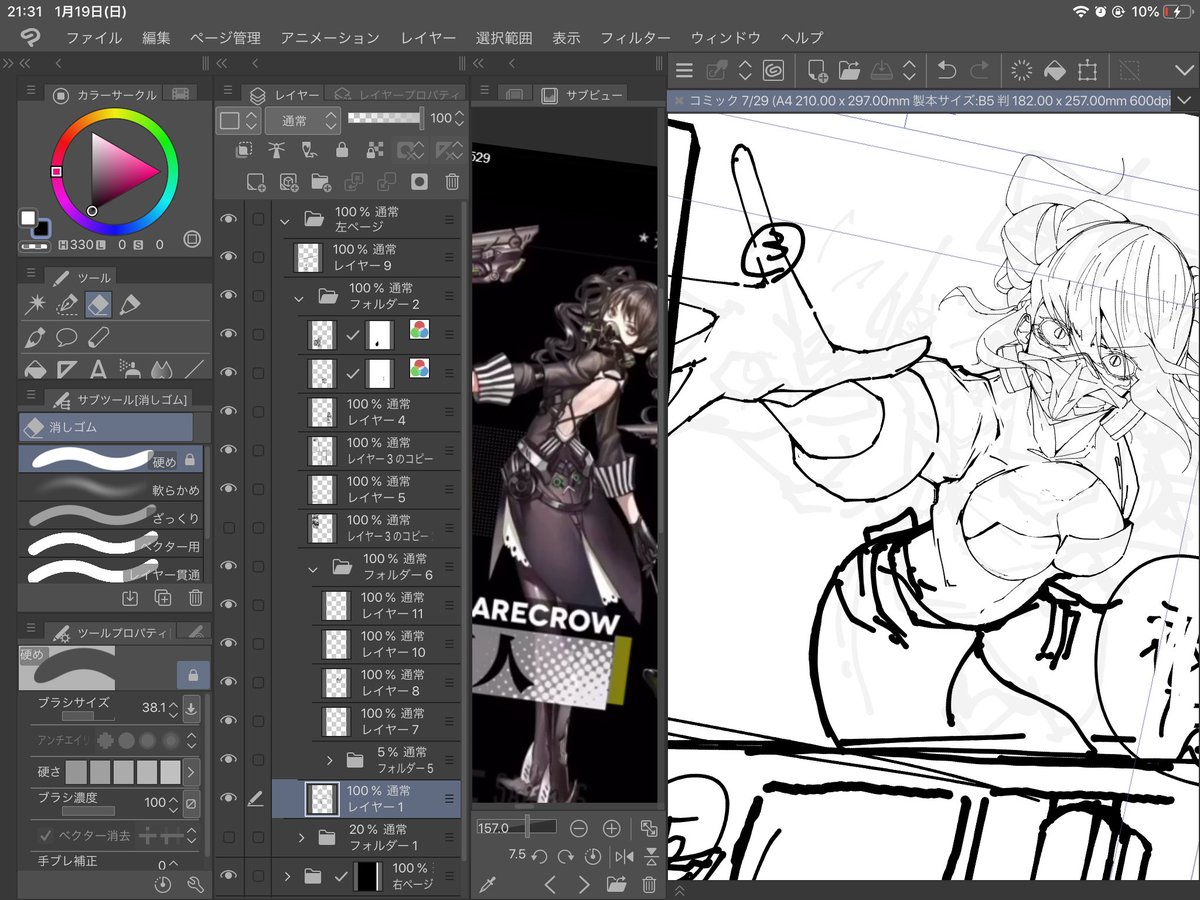Select the Fill bucket tool
The width and height of the screenshot is (1200, 900).
(36, 369)
